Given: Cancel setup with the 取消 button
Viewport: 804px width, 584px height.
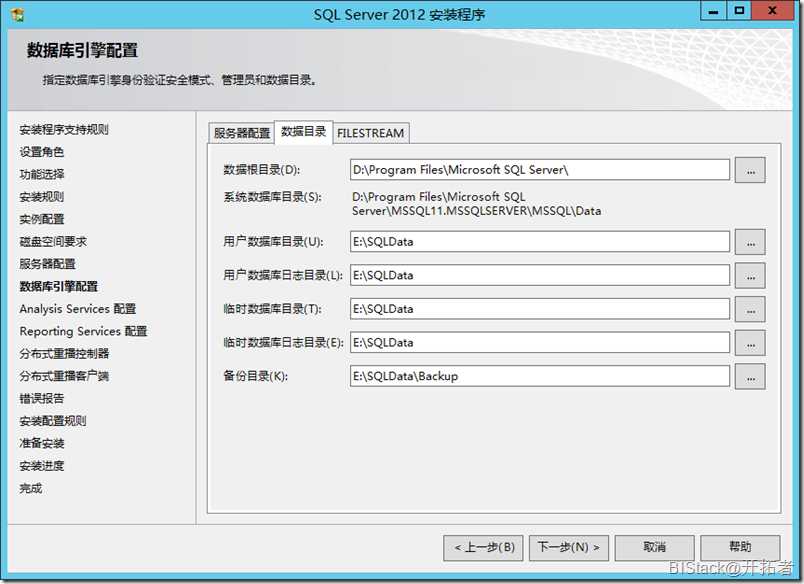Looking at the screenshot, I should click(654, 548).
